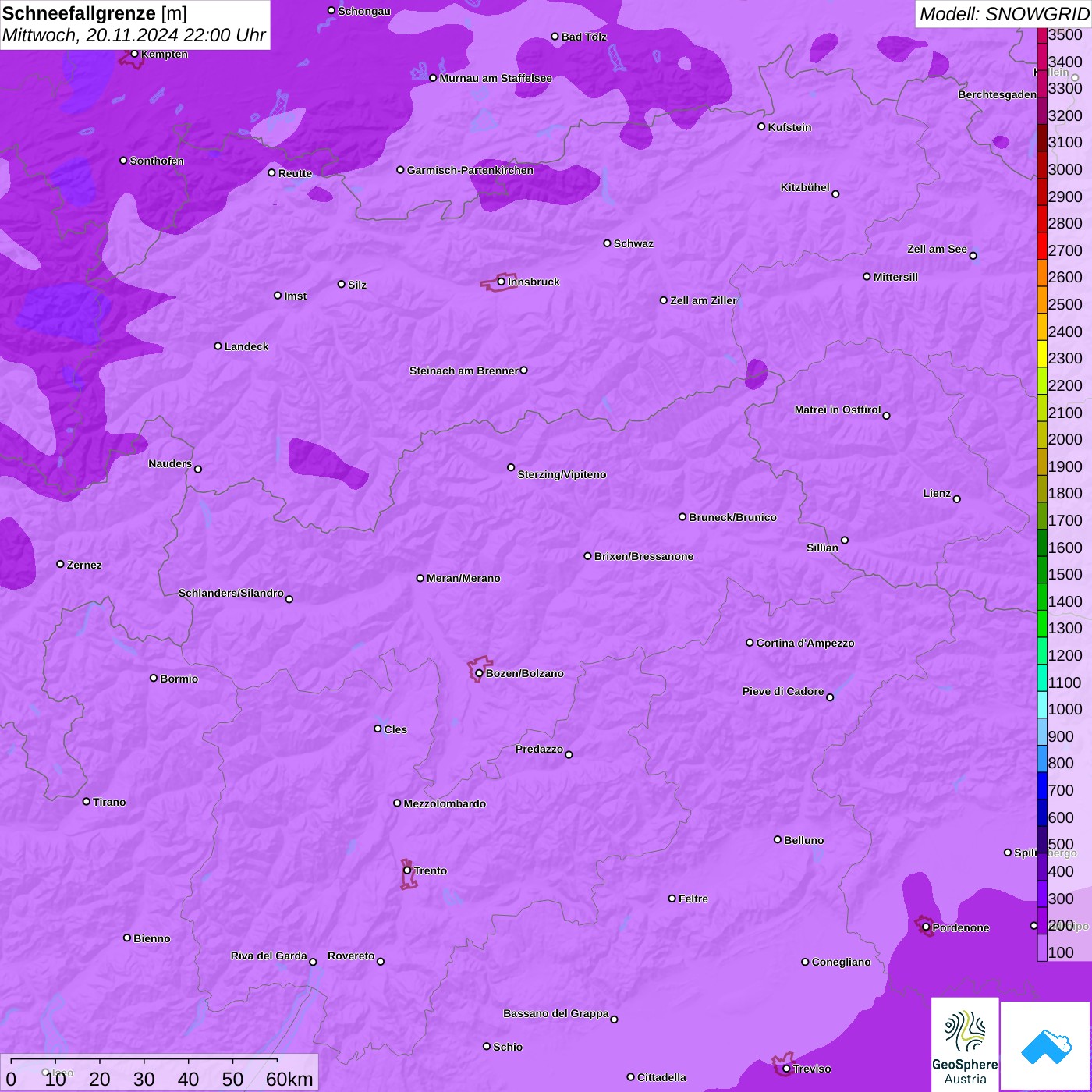Click the Zell am Ziller label
Image resolution: width=1092 pixels, height=1092 pixels.
704,300
